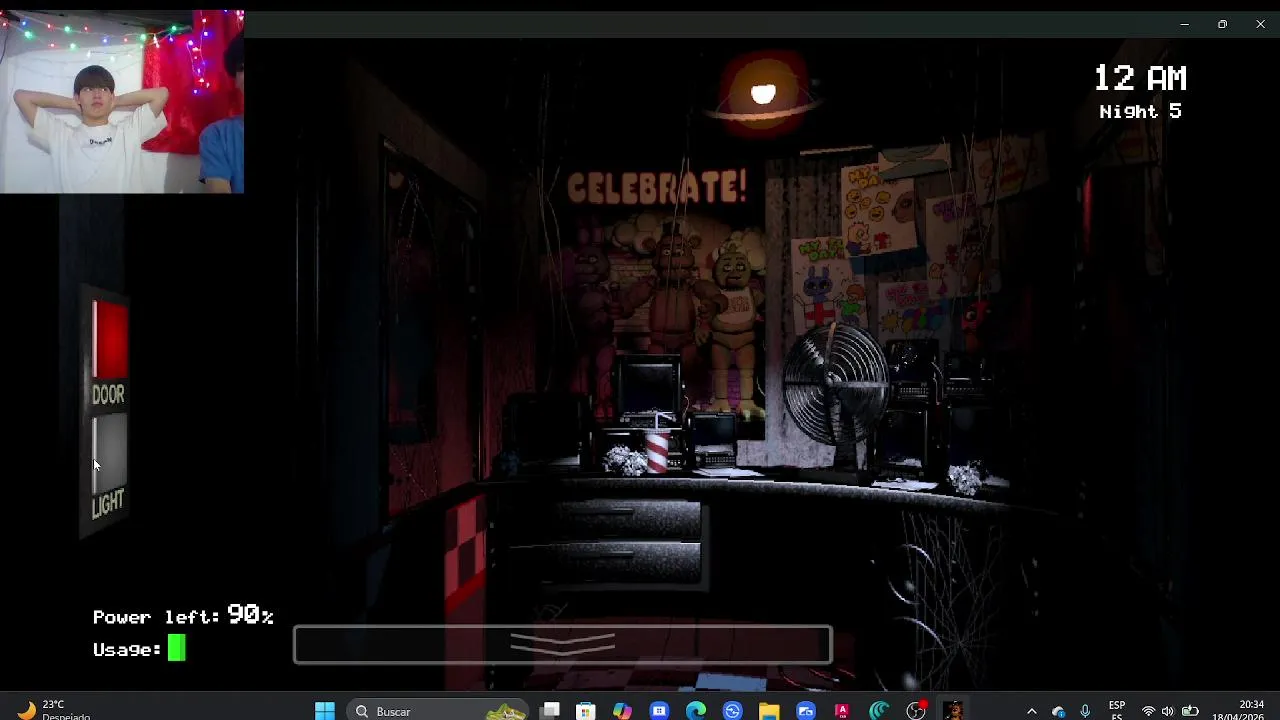This screenshot has width=1280, height=720.
Task: Open the clock and date 20:34
Action: point(1238,710)
